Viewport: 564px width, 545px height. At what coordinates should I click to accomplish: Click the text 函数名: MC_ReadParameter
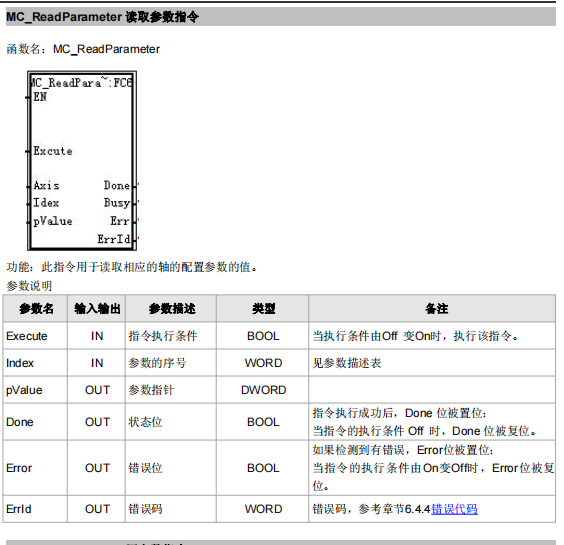coord(83,49)
